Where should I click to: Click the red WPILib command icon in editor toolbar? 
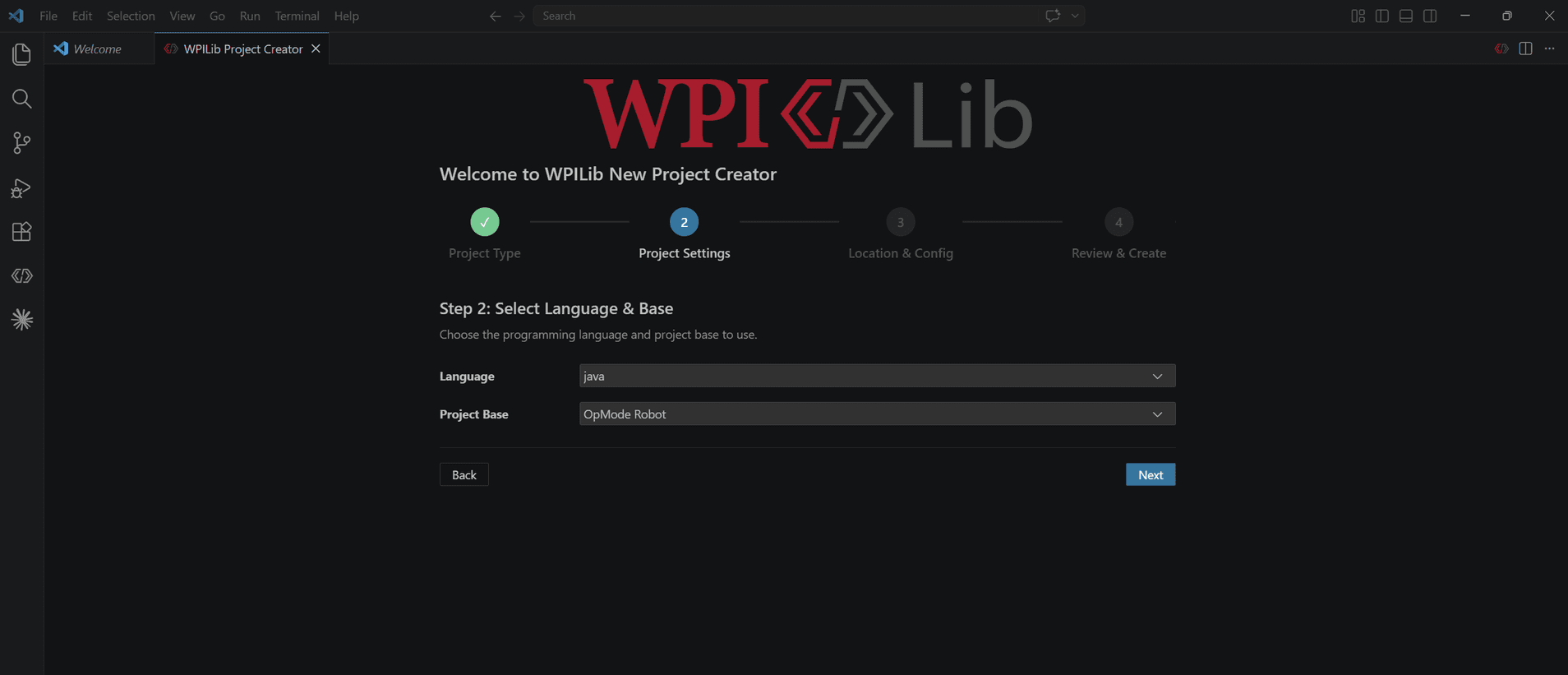tap(1501, 49)
